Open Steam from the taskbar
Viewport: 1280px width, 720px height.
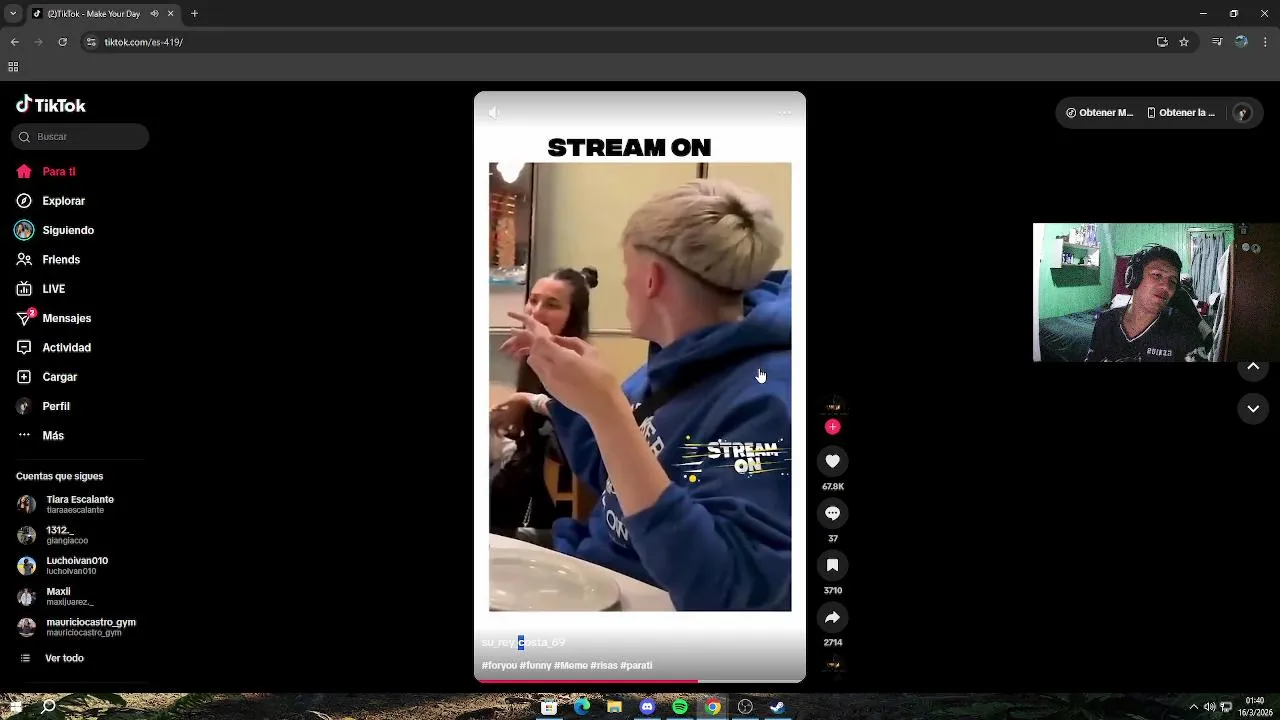pos(777,707)
